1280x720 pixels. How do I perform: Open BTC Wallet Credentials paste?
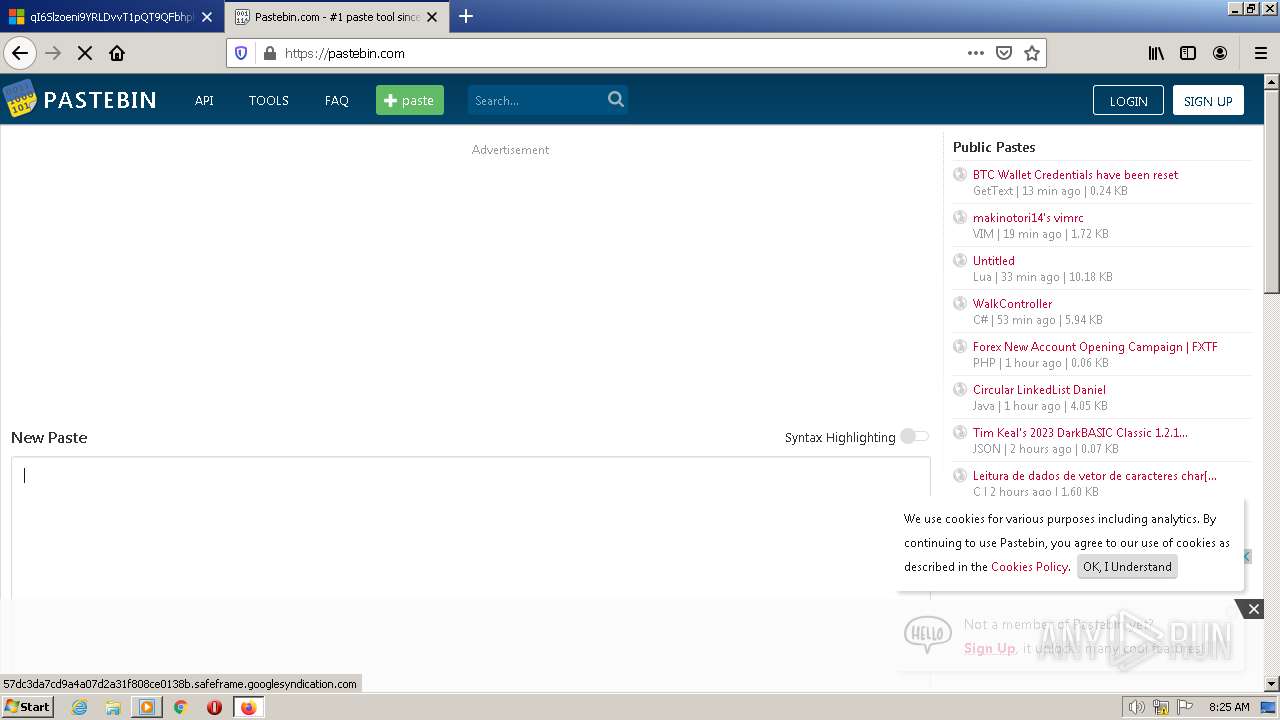tap(1075, 174)
